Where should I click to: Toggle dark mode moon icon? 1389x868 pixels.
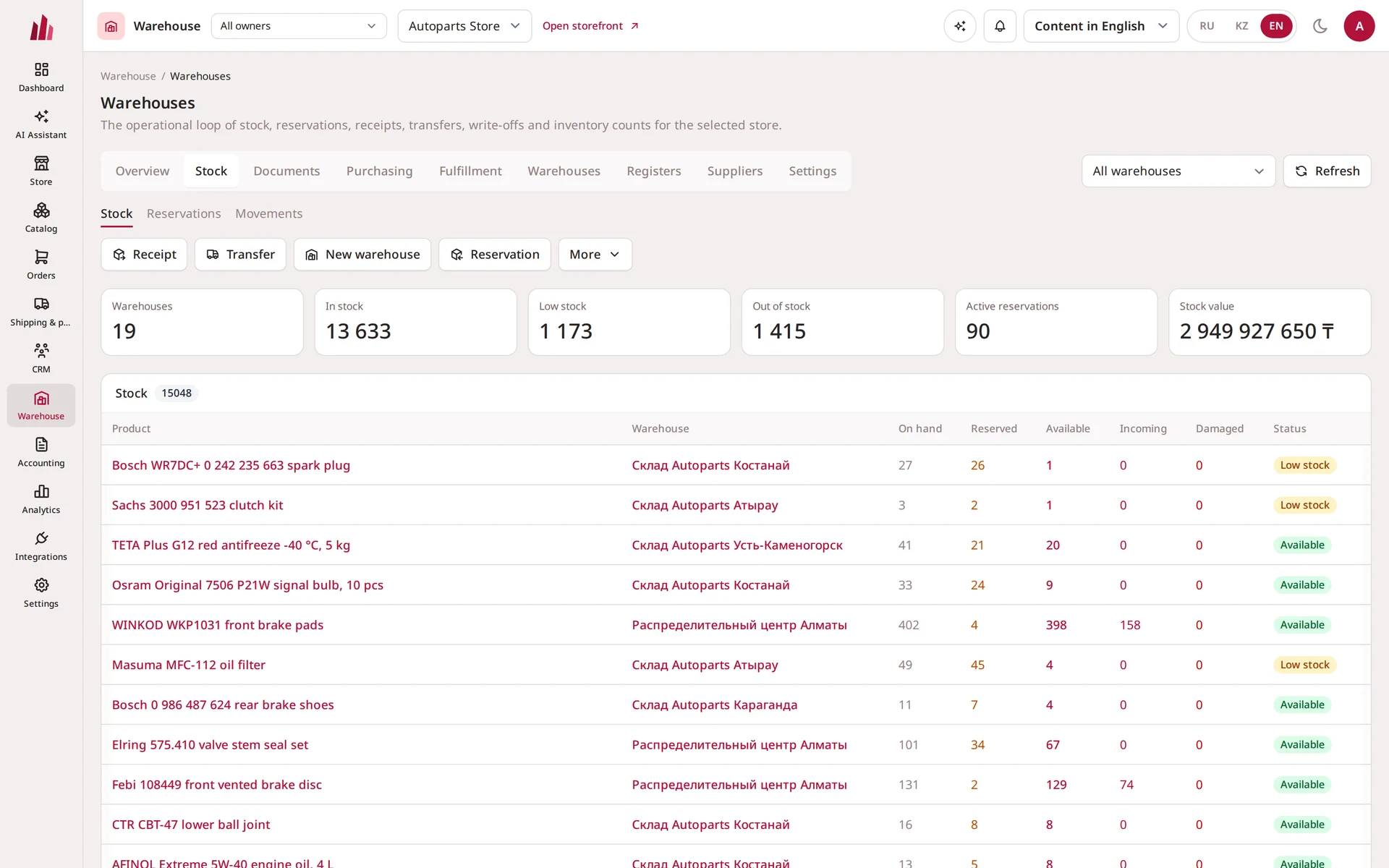pos(1320,26)
